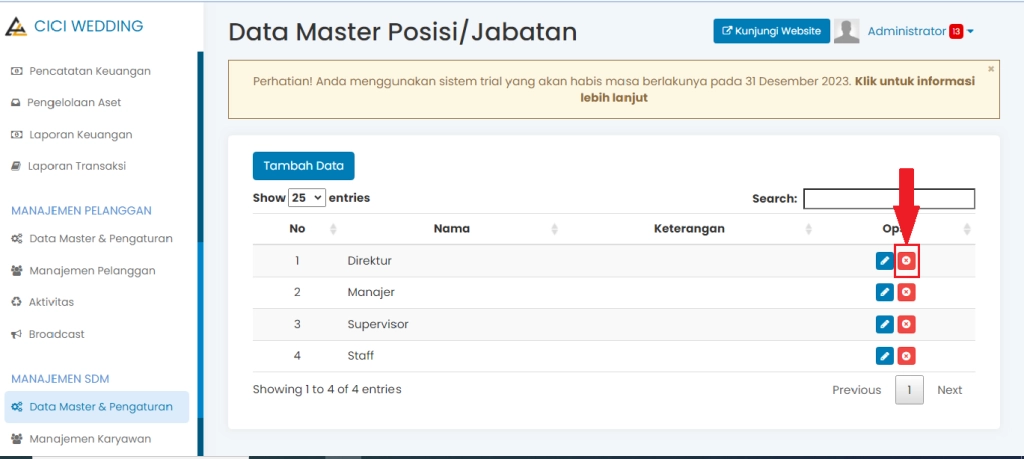Image resolution: width=1024 pixels, height=459 pixels.
Task: Click 'Showing 1 to 4 of 4 entries' text
Action: pyautogui.click(x=327, y=389)
